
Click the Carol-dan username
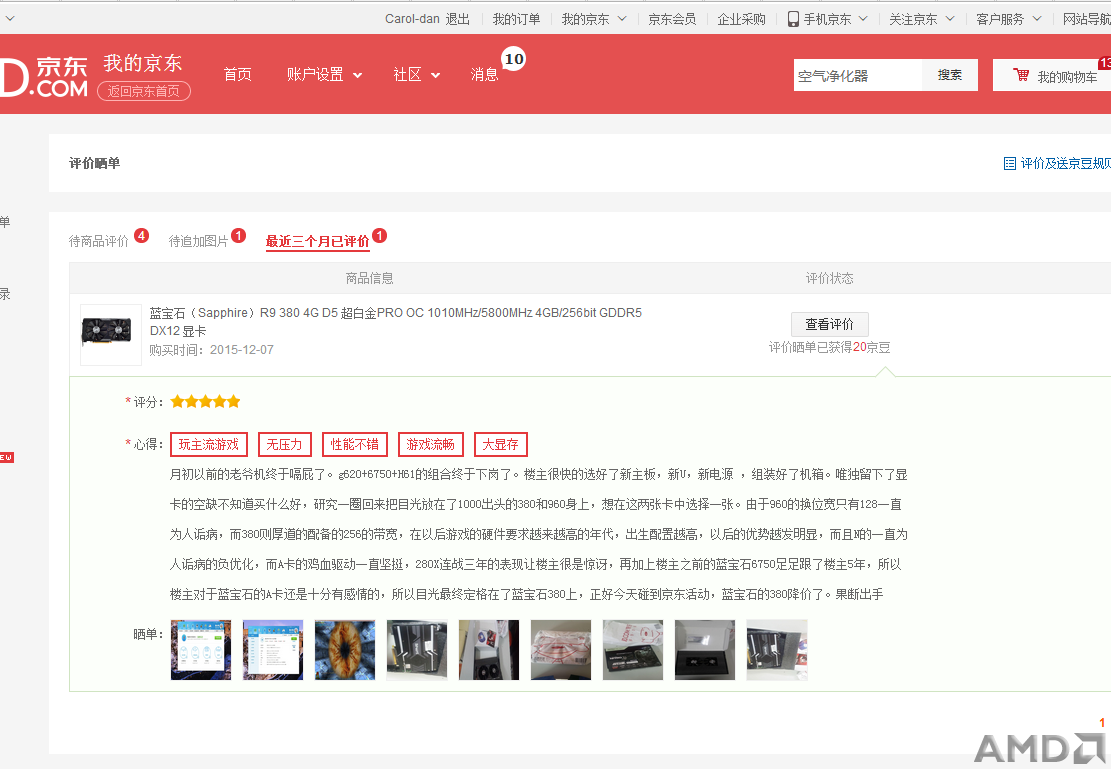coord(412,19)
